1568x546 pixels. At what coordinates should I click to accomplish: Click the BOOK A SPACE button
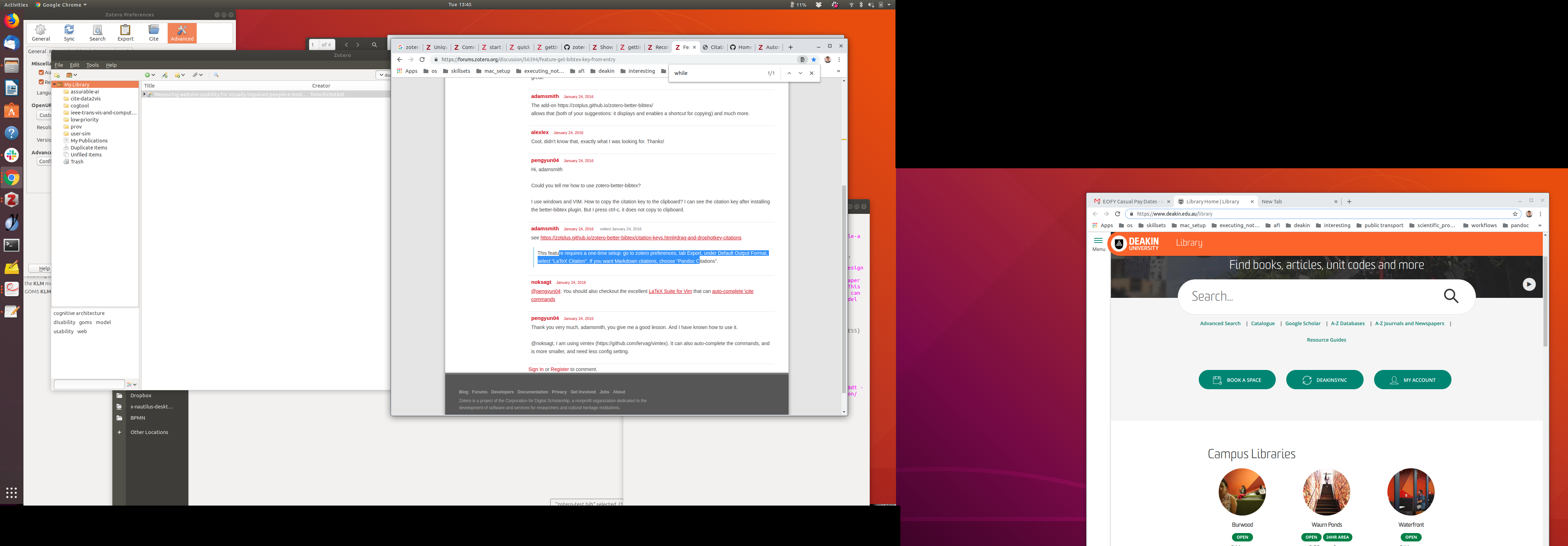[x=1237, y=380]
